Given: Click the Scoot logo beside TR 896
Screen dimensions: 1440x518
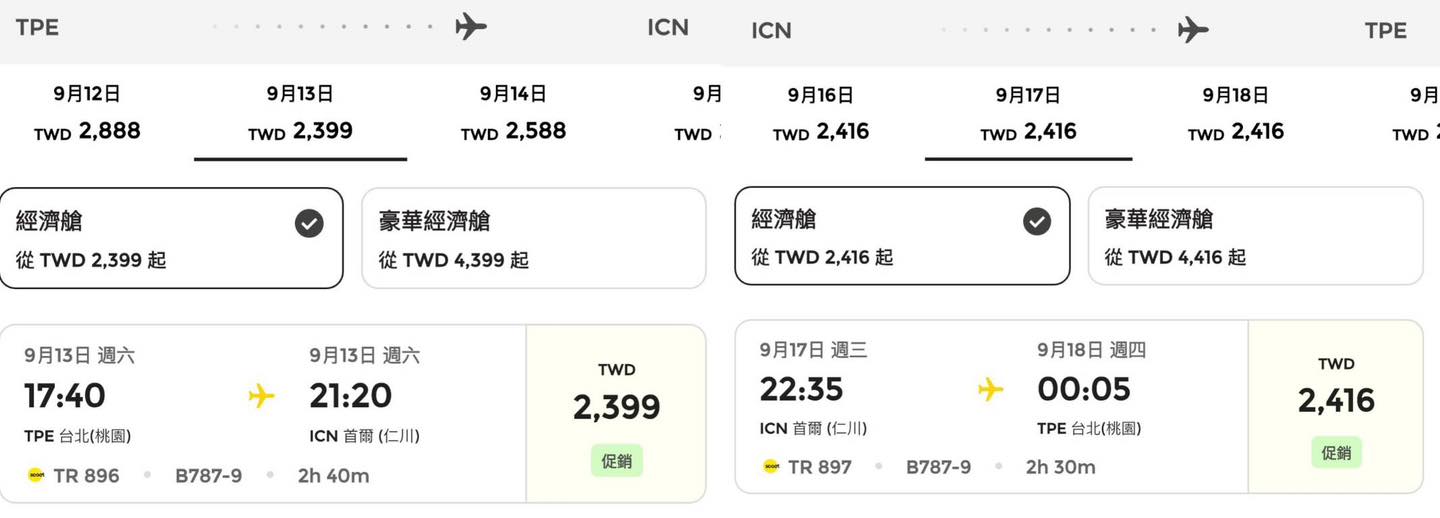Looking at the screenshot, I should (36, 476).
